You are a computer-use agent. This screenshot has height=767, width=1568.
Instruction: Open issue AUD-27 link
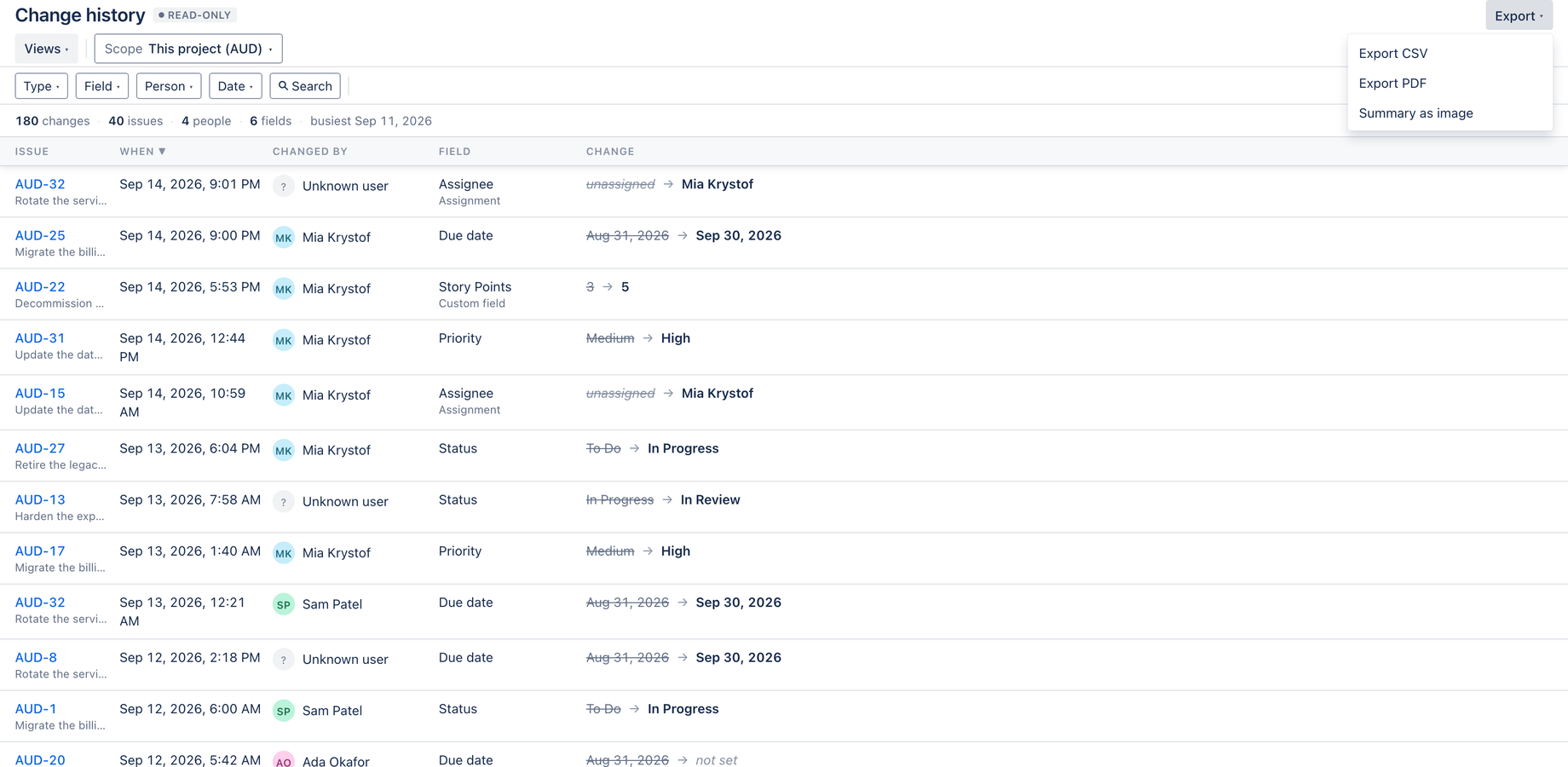40,448
